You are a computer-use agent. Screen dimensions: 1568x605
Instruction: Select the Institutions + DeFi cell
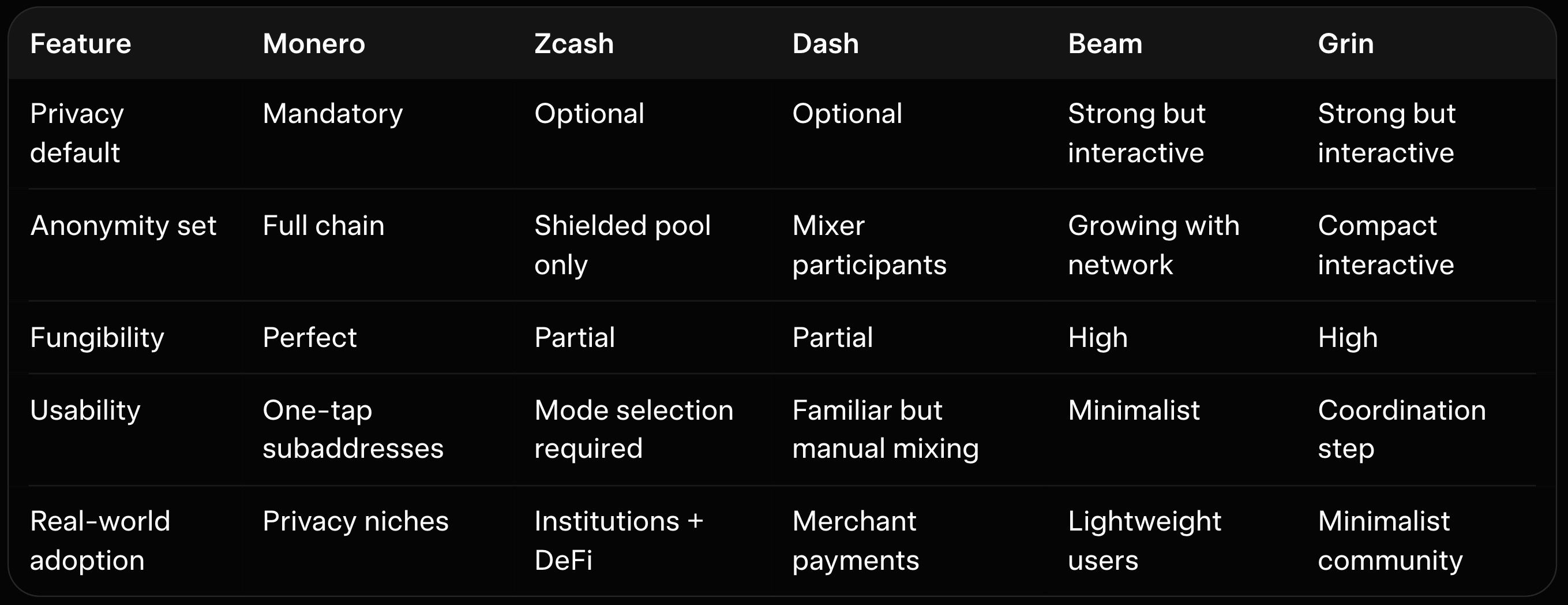(618, 540)
